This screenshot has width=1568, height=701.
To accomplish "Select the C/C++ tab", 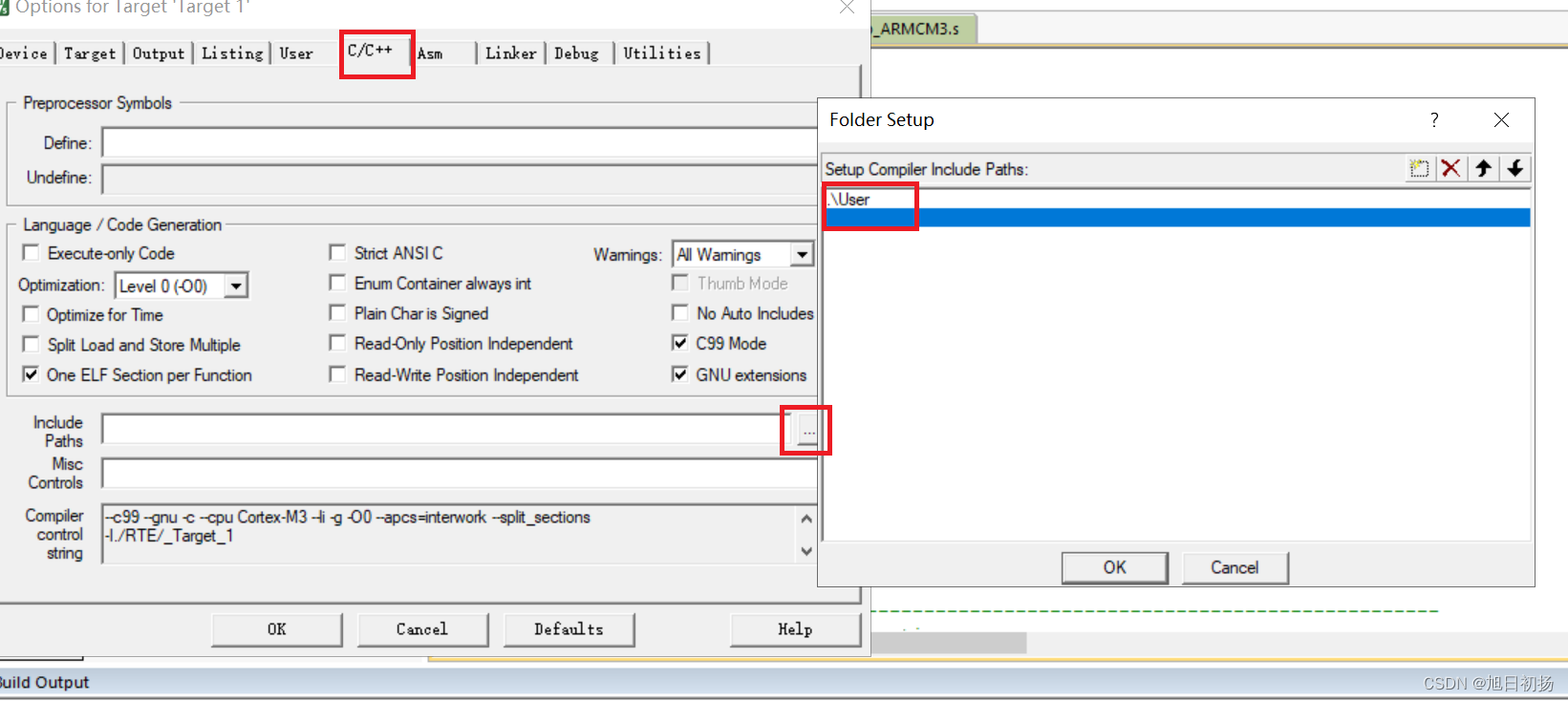I will [x=370, y=50].
